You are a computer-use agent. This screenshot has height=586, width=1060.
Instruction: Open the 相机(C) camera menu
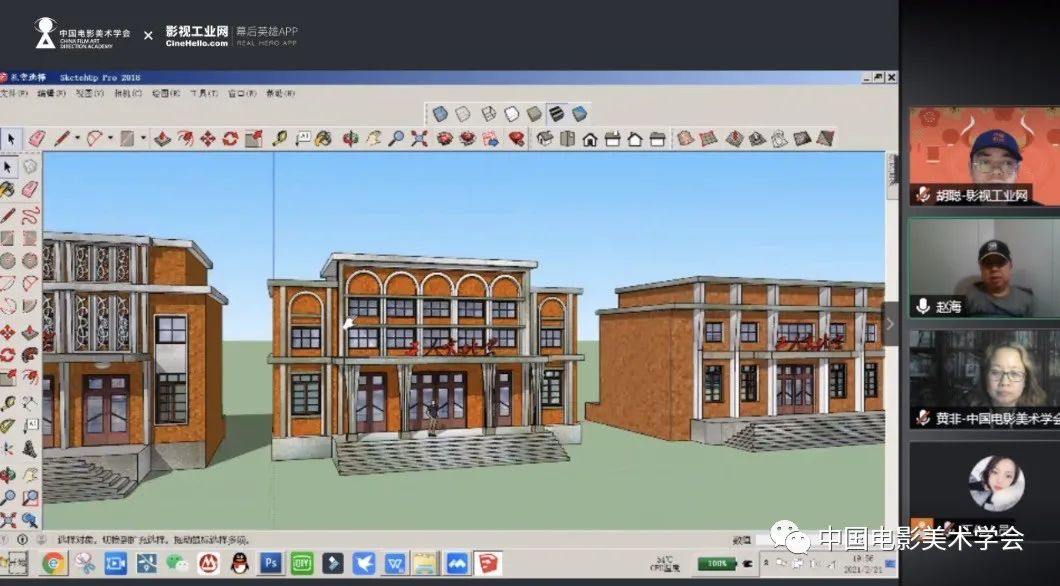click(127, 93)
